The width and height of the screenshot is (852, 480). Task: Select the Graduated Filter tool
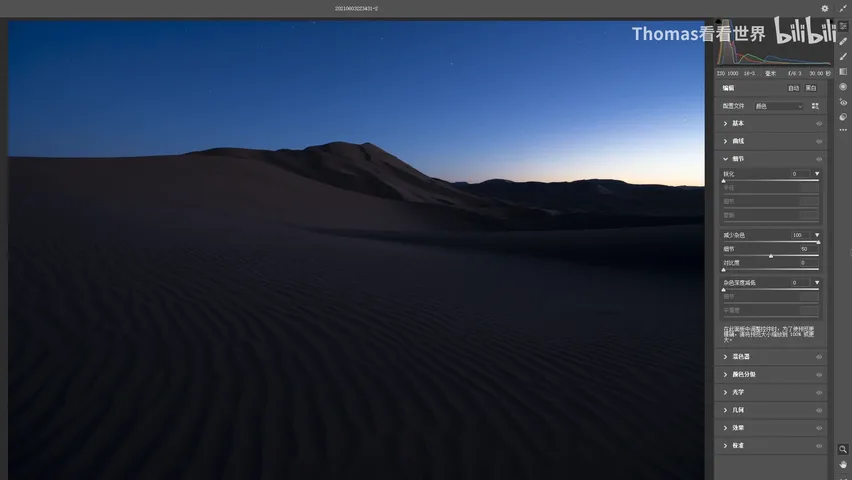pyautogui.click(x=843, y=72)
